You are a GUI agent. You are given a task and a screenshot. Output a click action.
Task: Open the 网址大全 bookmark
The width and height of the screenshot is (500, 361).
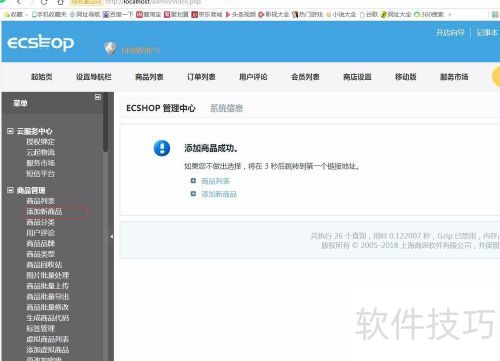[x=396, y=14]
